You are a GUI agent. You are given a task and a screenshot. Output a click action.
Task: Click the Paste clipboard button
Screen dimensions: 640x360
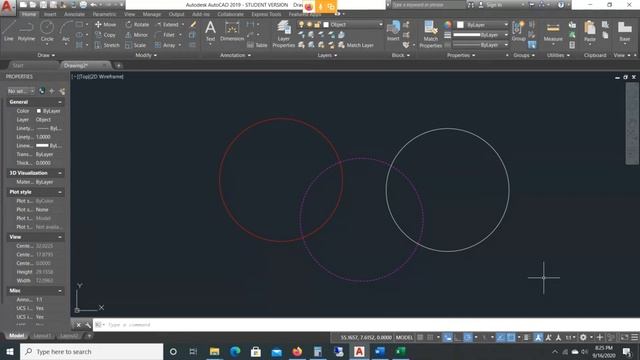[590, 31]
